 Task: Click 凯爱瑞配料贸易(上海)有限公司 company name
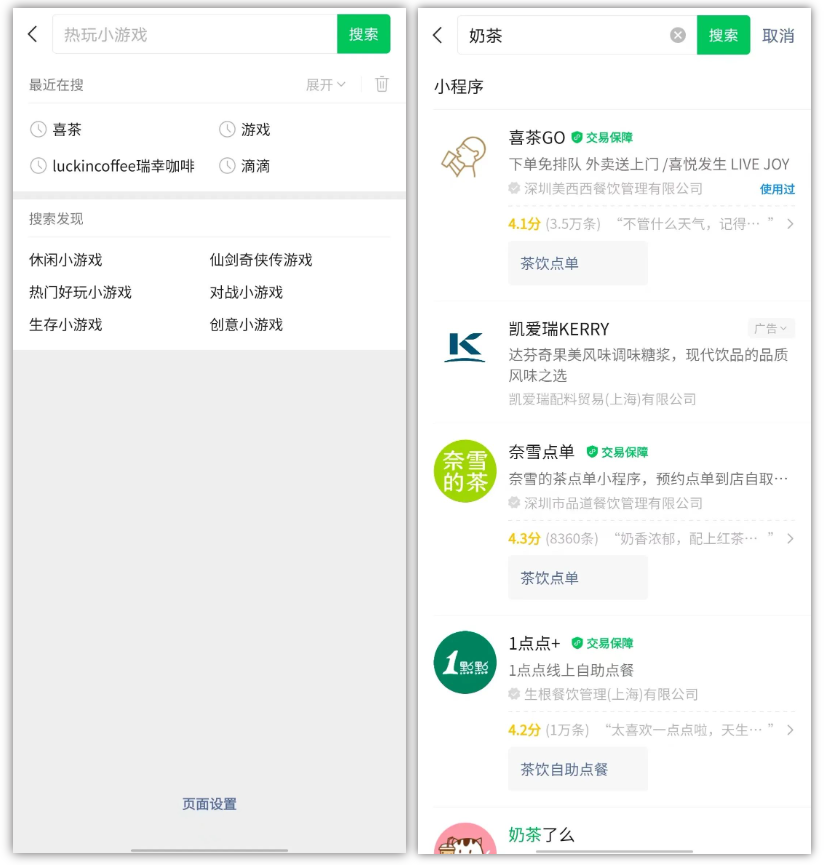click(602, 399)
